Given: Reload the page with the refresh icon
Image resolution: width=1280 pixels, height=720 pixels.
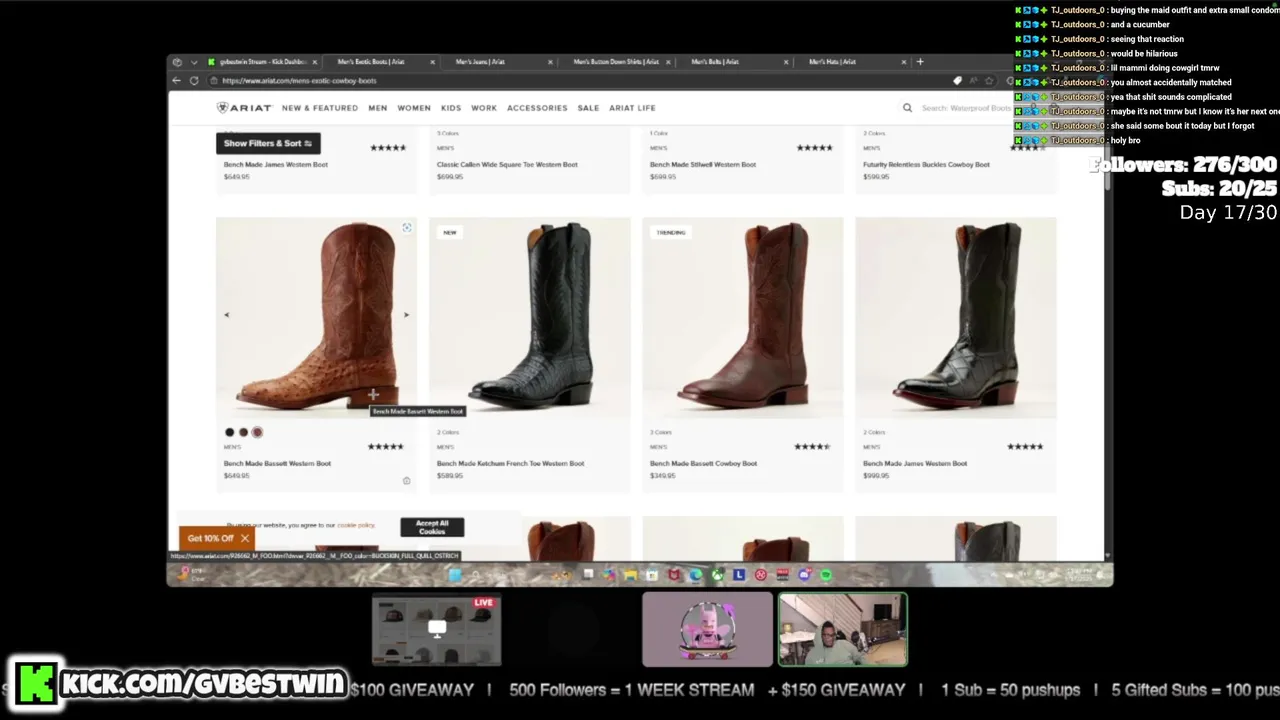Looking at the screenshot, I should (194, 81).
